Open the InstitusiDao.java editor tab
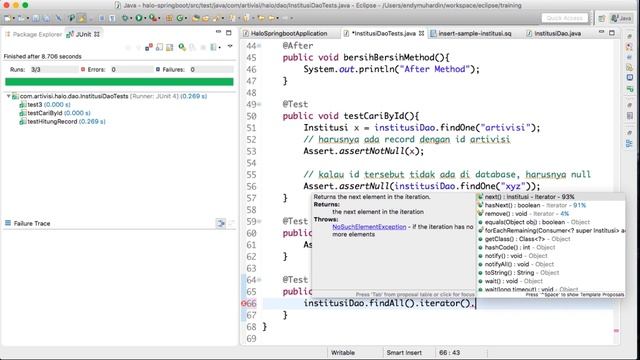 [x=557, y=33]
